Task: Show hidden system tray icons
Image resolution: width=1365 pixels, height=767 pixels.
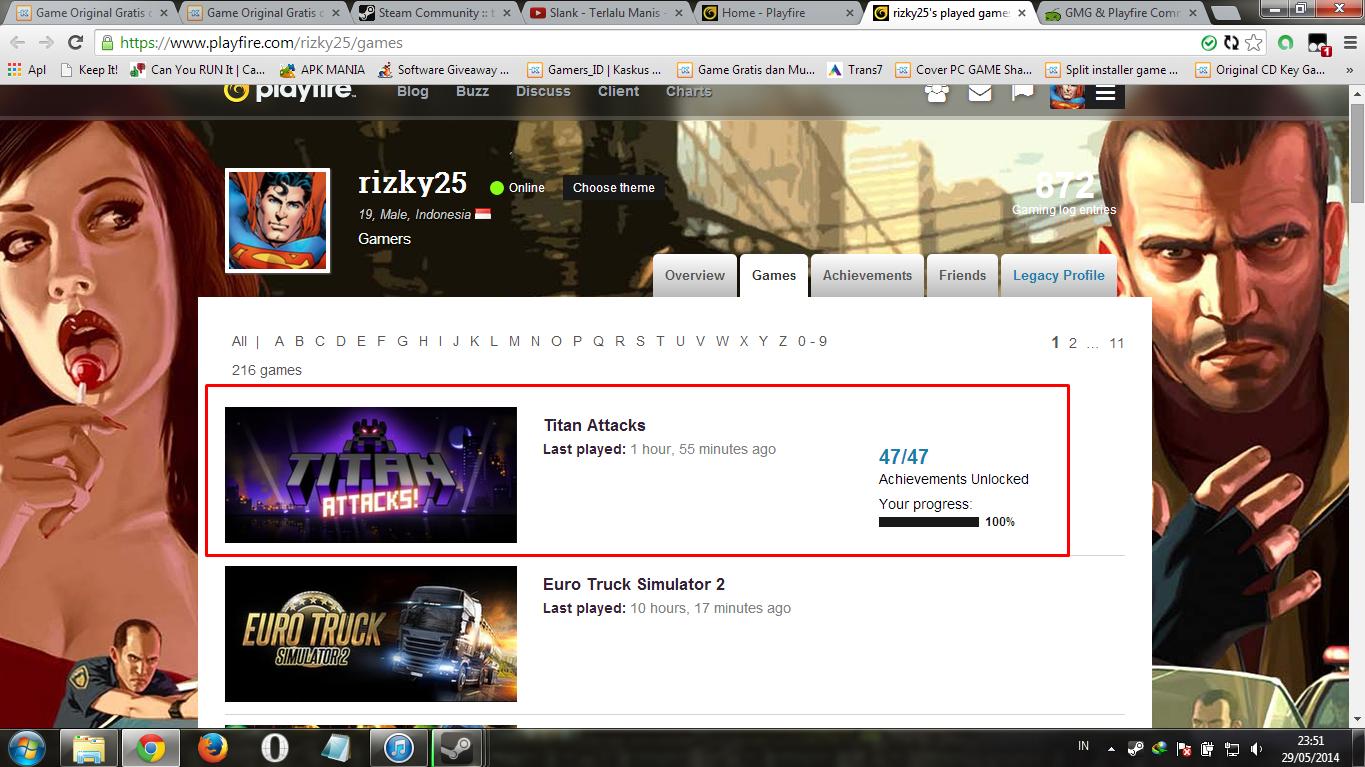Action: (1111, 748)
